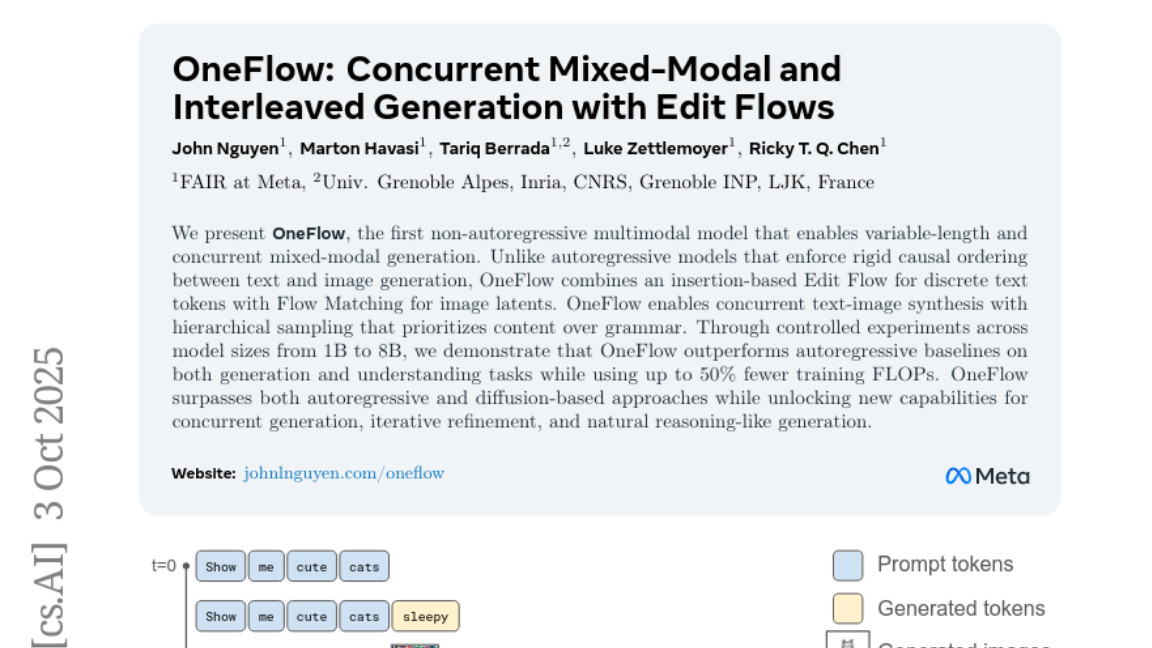This screenshot has width=1152, height=648.
Task: Click the t=0 timeline marker dot
Action: tap(186, 566)
